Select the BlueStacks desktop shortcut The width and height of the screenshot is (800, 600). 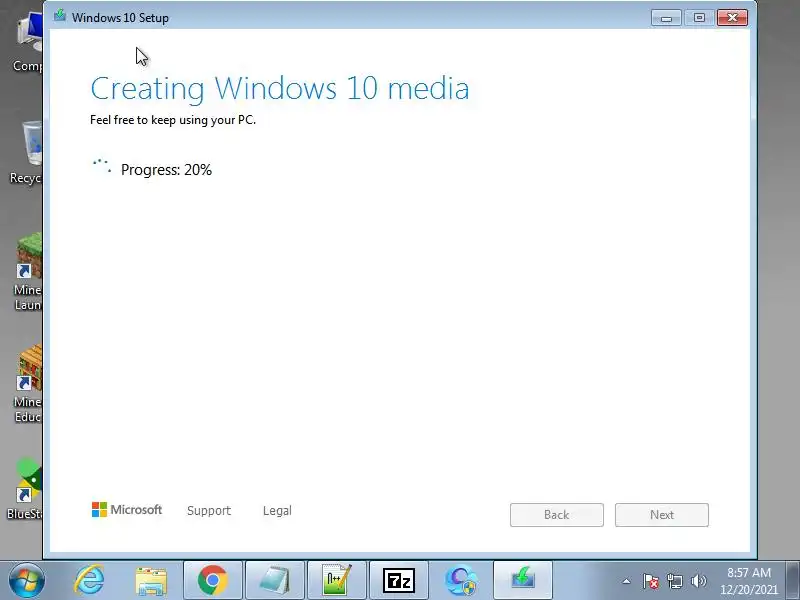point(26,490)
